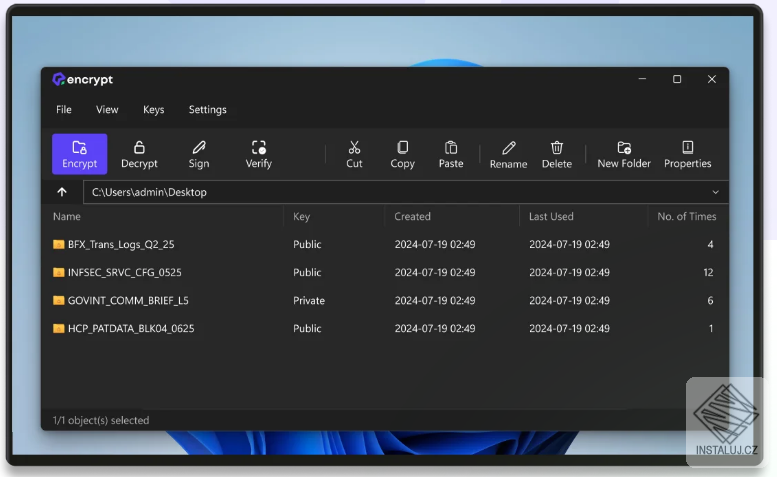The image size is (777, 477).
Task: Maximize the encrypt window
Action: point(677,79)
